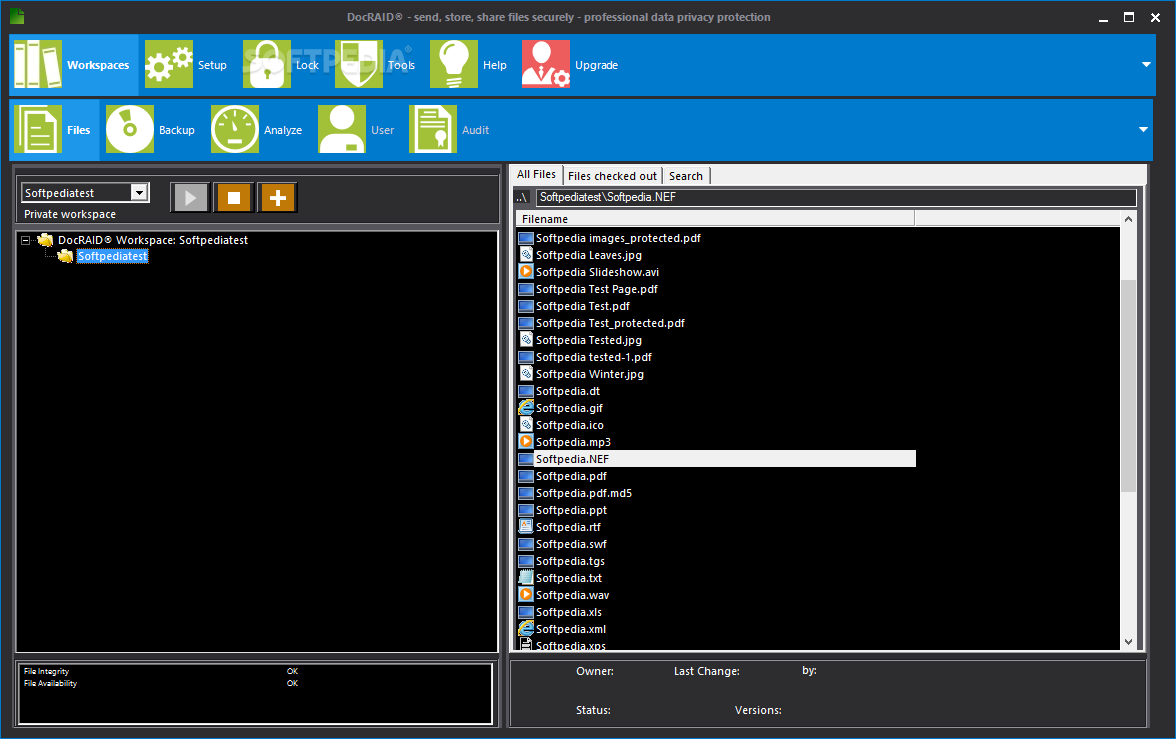Screen dimensions: 1176x739
Task: Select the Softpediatest folder in tree
Action: pyautogui.click(x=112, y=257)
